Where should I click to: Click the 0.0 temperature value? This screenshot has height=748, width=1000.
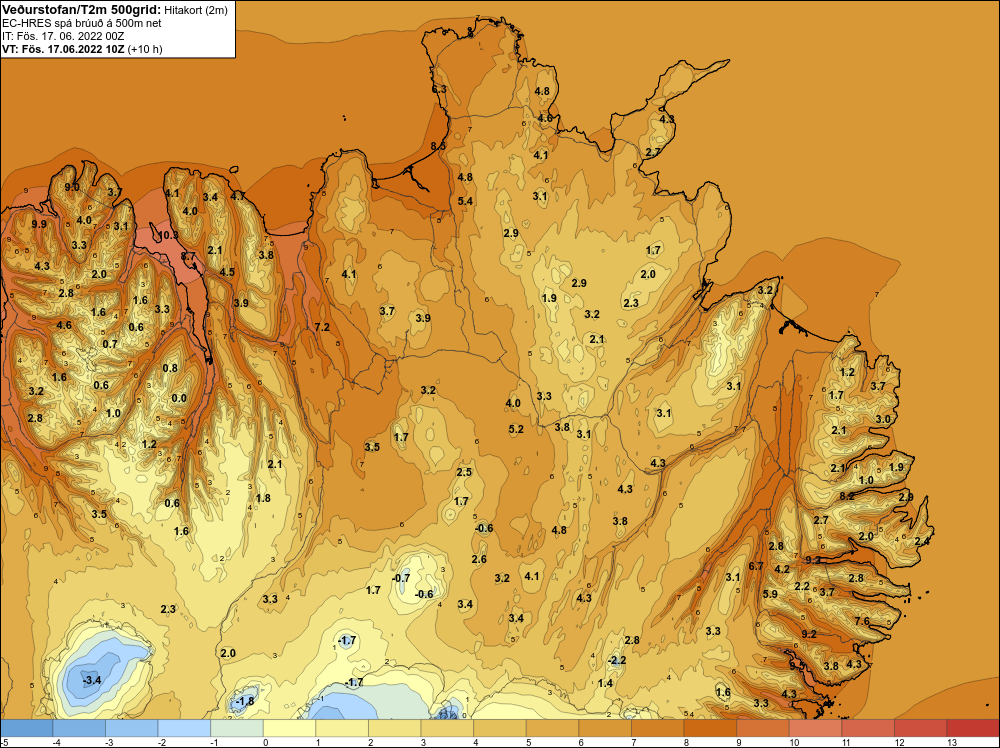[x=179, y=399]
